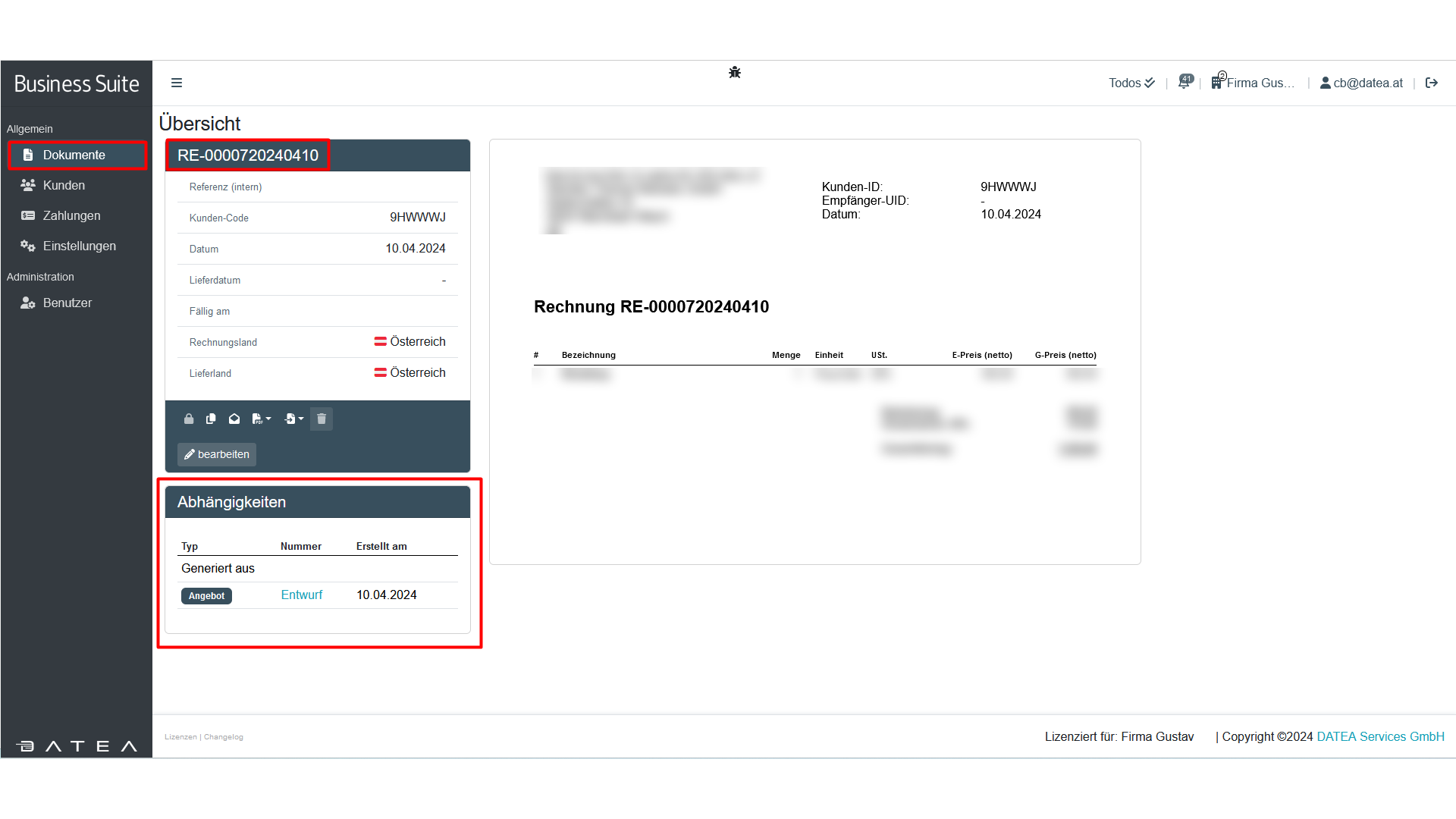Click the open envelope email icon
The image size is (1456, 819).
(x=234, y=419)
